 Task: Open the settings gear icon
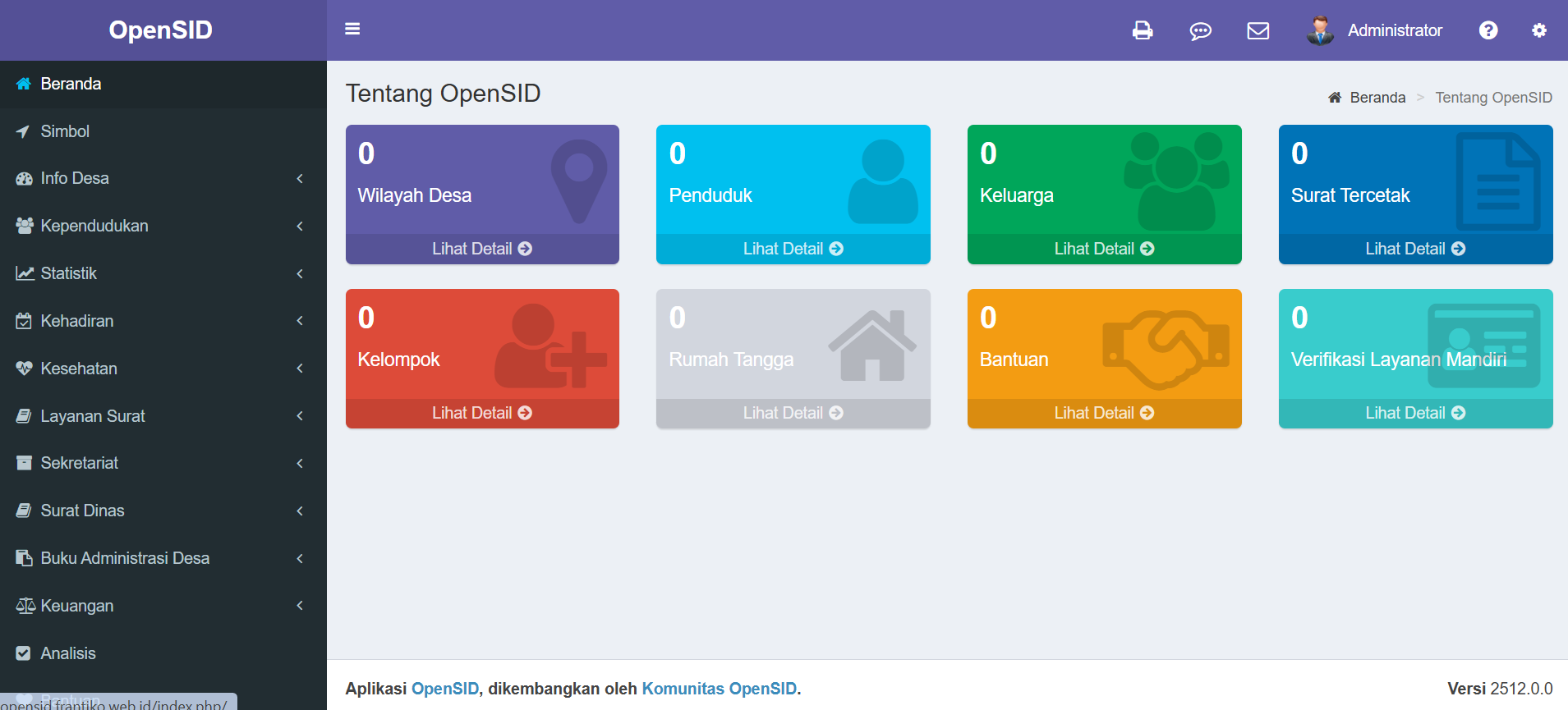click(x=1538, y=30)
